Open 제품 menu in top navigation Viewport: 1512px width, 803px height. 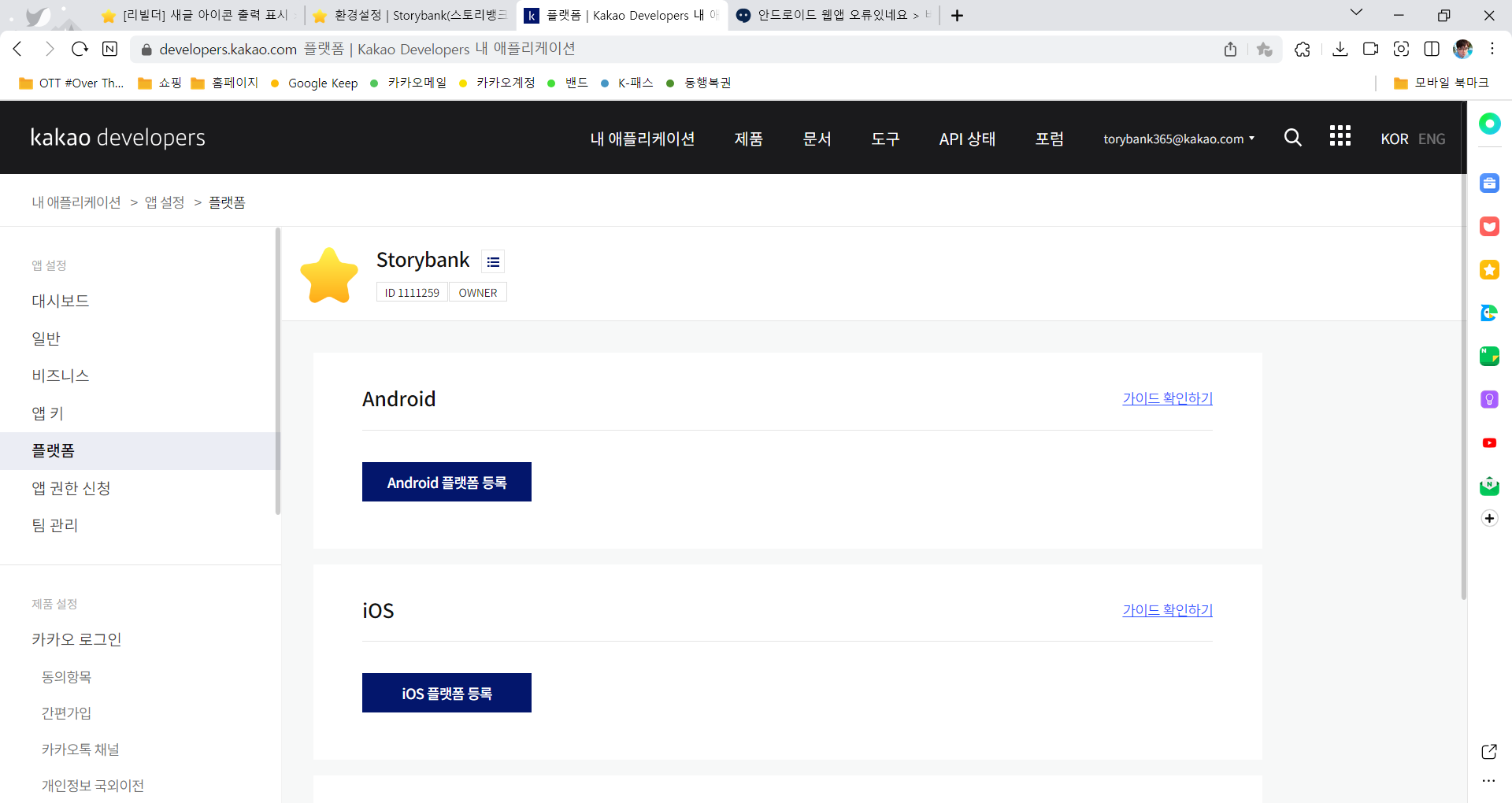click(x=749, y=139)
